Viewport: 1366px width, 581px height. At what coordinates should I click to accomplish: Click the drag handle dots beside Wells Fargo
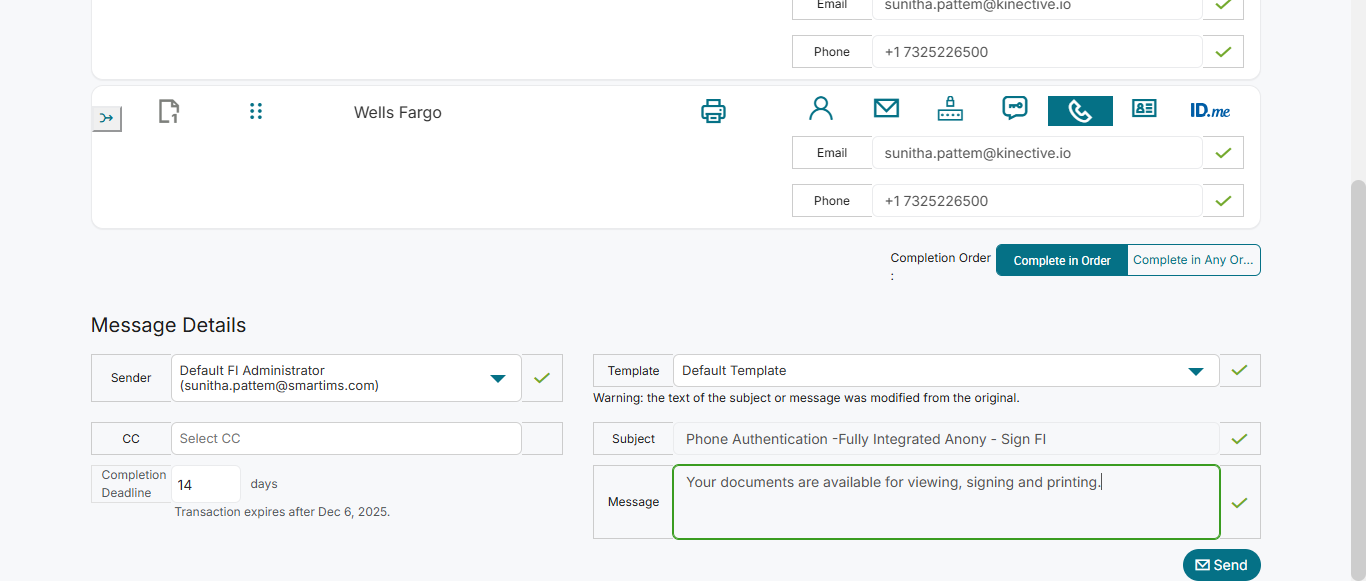256,111
